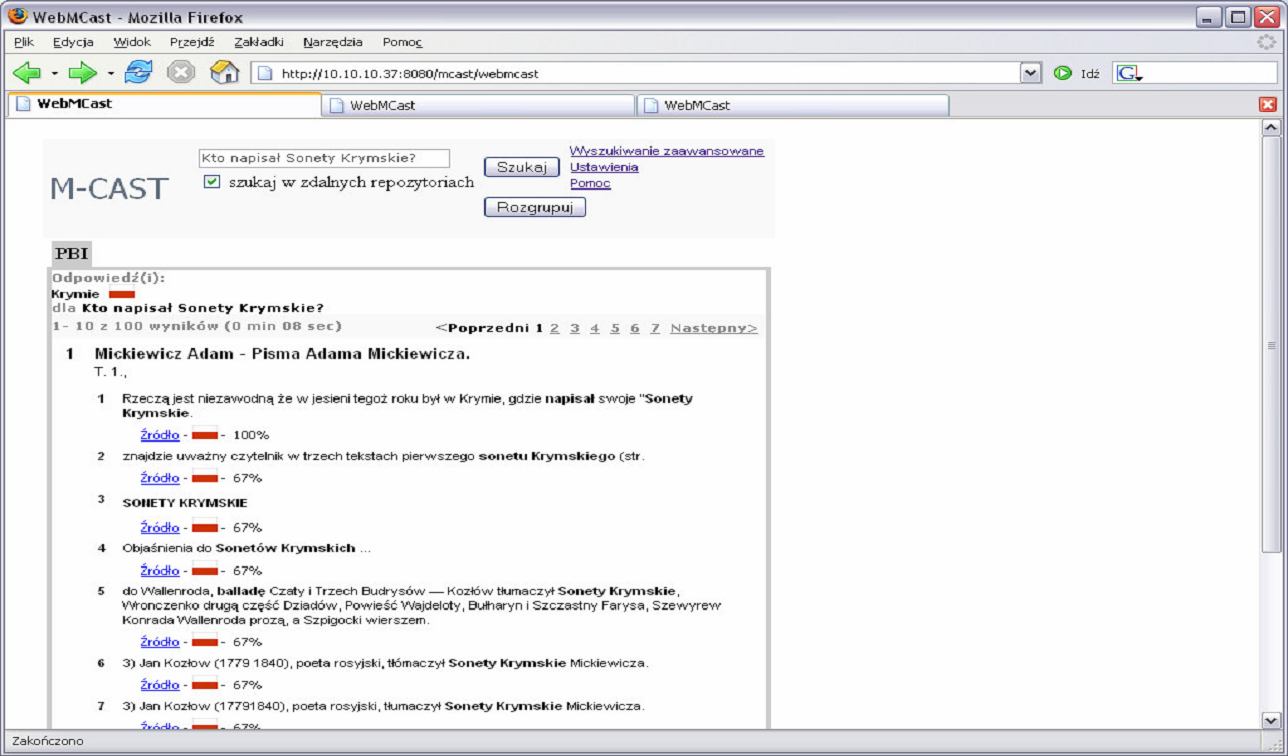Close current tab with red X
This screenshot has height=756, width=1288.
click(x=1268, y=105)
